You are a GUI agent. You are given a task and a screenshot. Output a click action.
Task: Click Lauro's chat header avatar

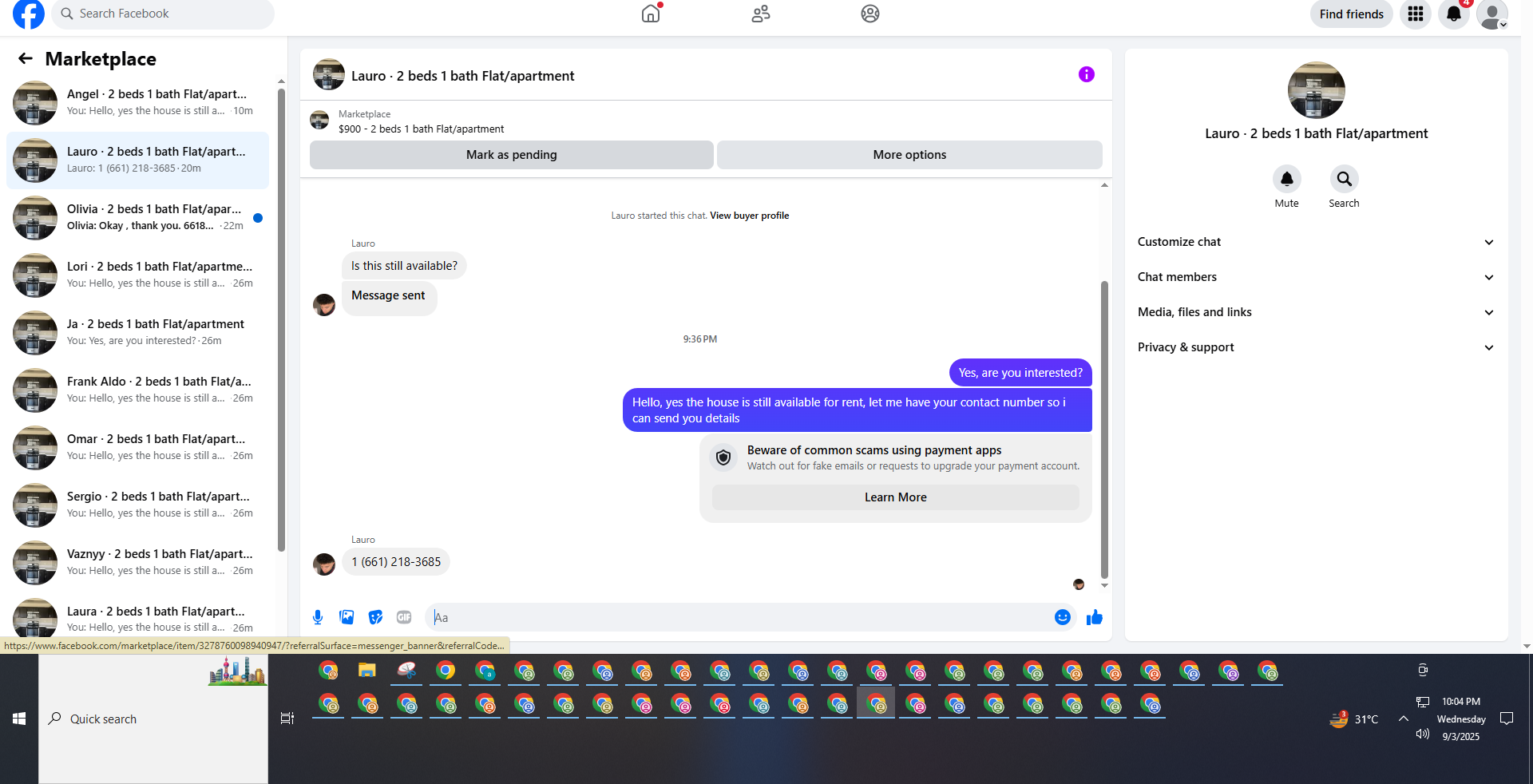click(x=329, y=75)
